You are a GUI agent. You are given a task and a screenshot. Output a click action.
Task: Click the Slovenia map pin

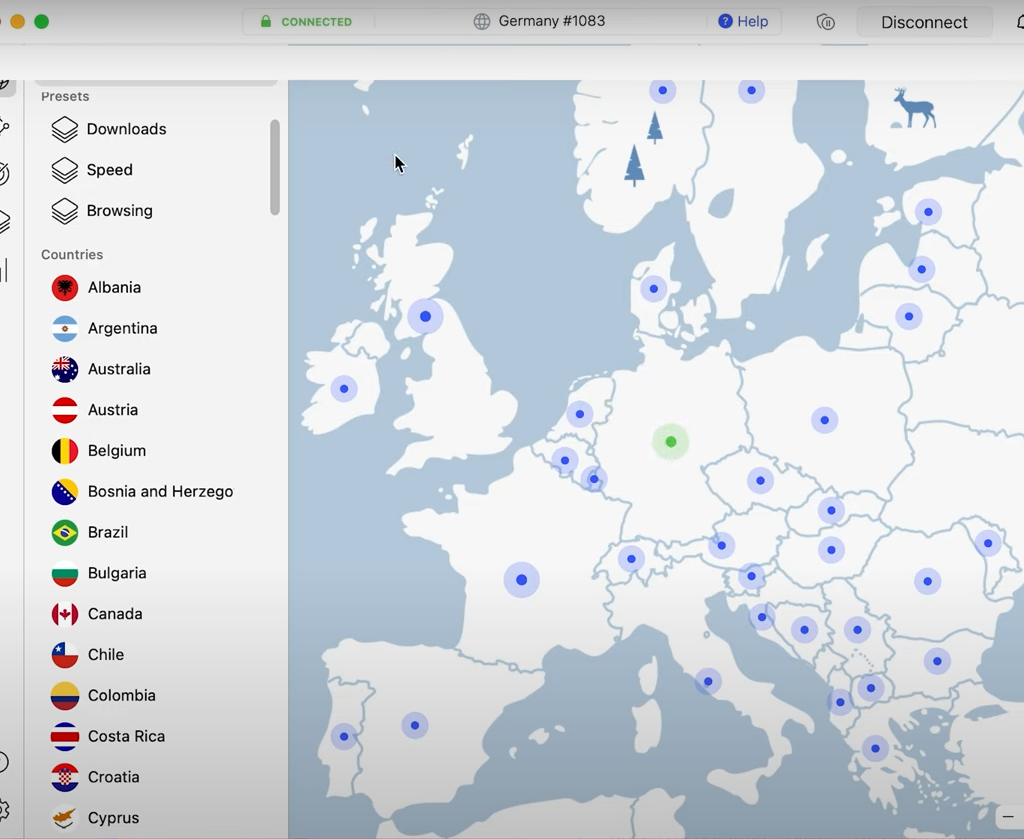pyautogui.click(x=752, y=576)
